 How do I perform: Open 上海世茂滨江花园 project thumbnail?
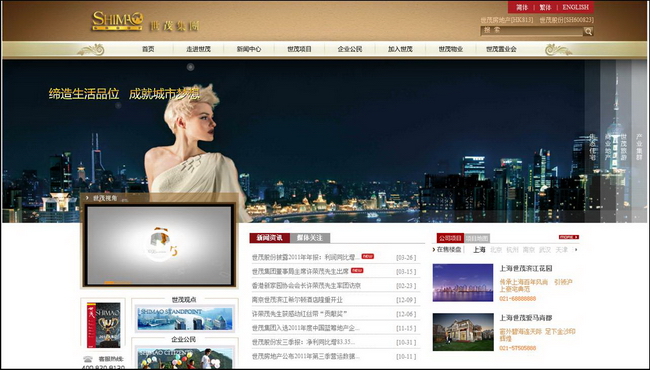(463, 283)
